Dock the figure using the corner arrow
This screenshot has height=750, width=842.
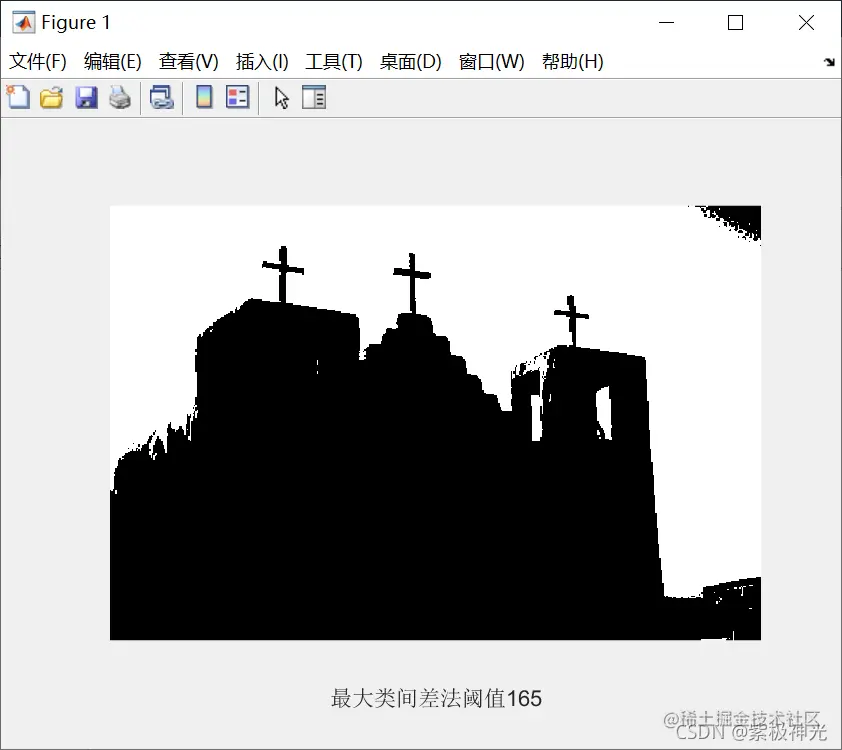830,61
